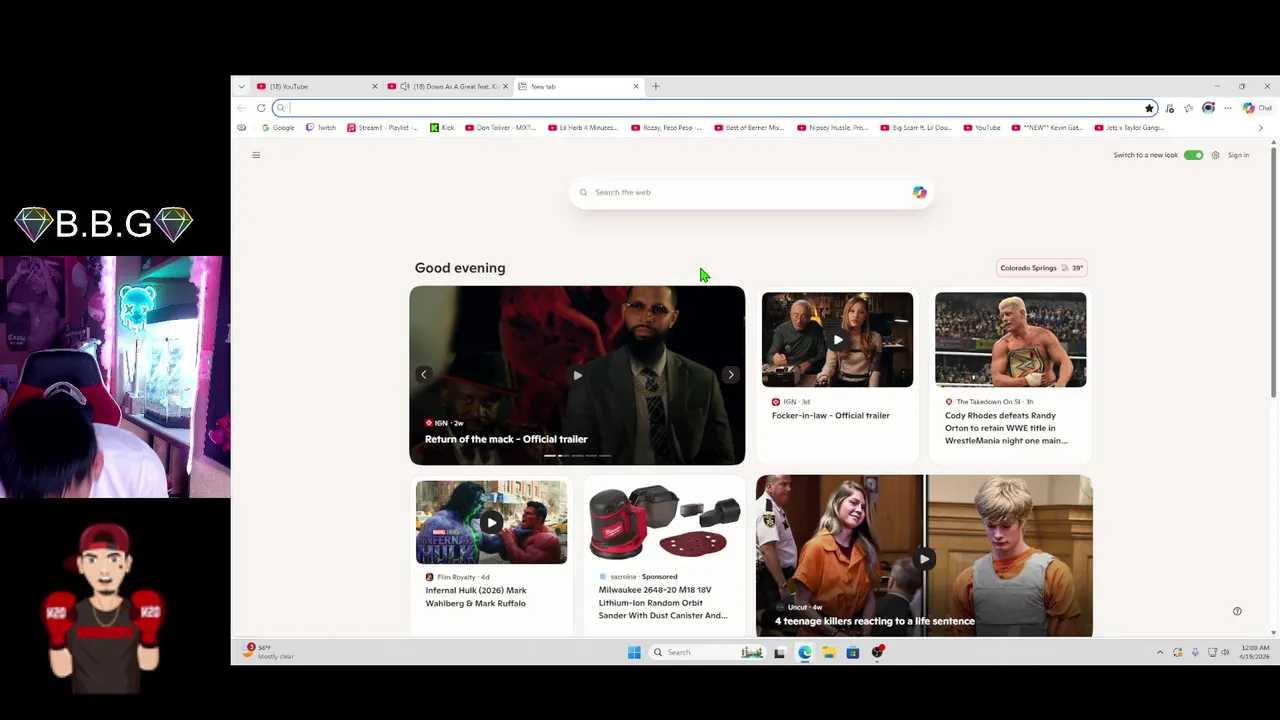
Task: Expand the bookmarks bar overflow chevron
Action: [1260, 128]
